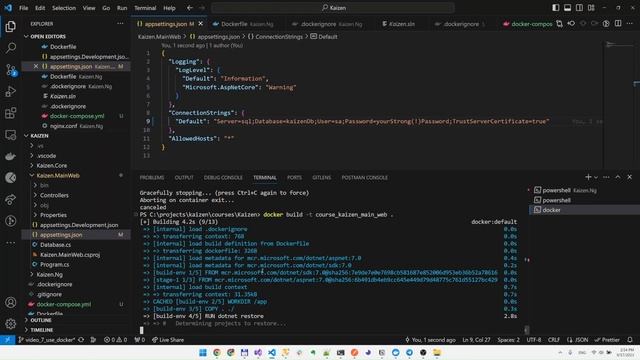Go back with navigation arrow

(x=190, y=8)
